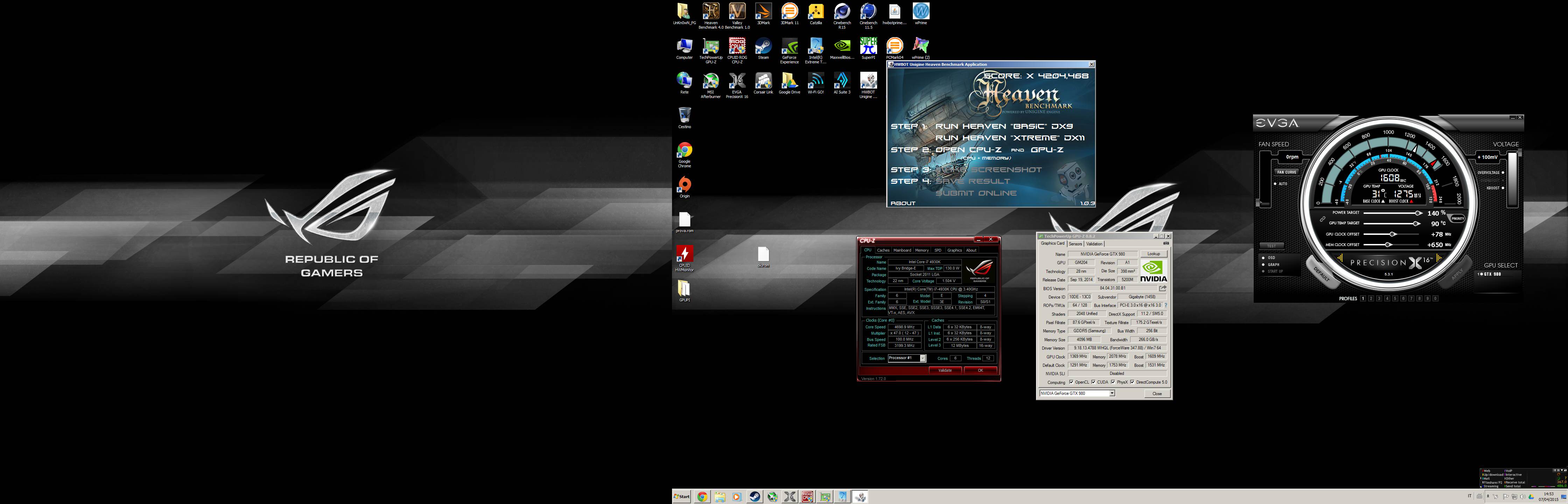Open Sensors tab in GPU-Z
Viewport: 1568px width, 504px height.
tap(1076, 244)
